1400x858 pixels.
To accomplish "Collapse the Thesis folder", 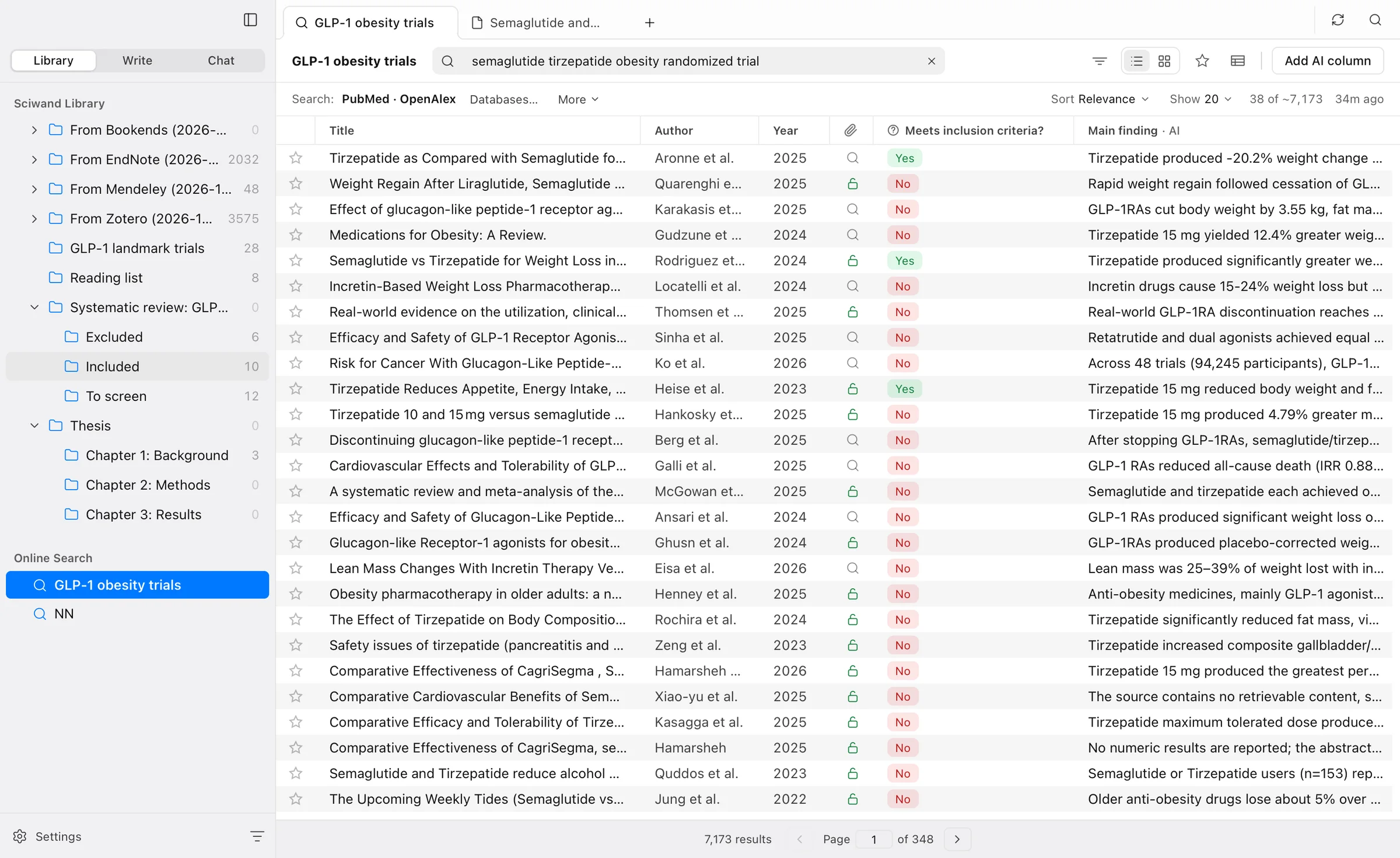I will coord(34,426).
